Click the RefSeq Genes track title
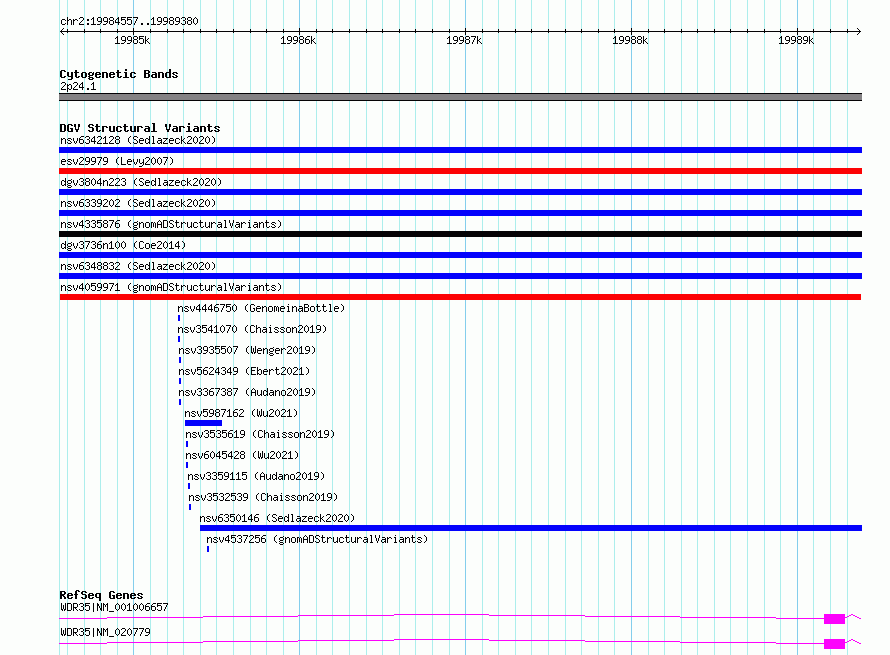Screen dimensions: 890x655 pos(101,595)
